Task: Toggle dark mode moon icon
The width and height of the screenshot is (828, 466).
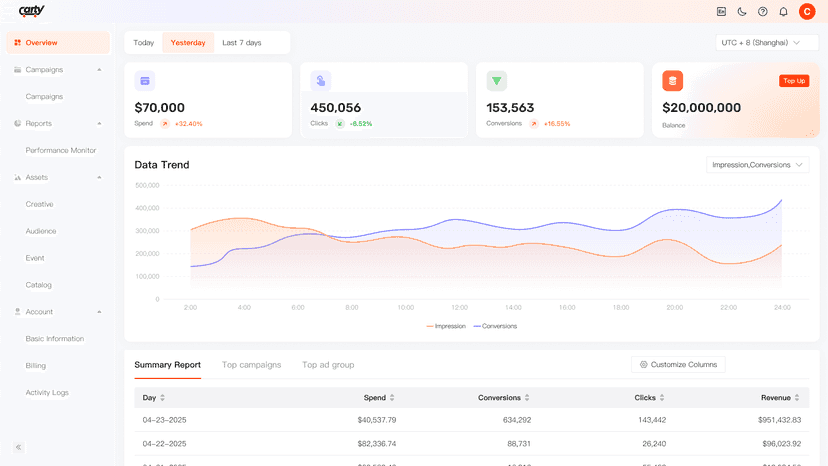Action: click(742, 12)
